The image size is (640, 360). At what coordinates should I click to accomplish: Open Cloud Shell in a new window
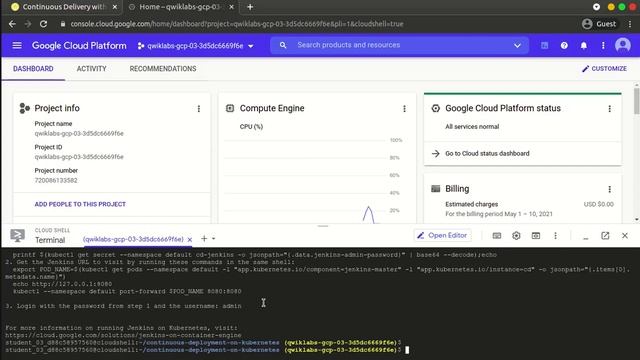point(605,236)
